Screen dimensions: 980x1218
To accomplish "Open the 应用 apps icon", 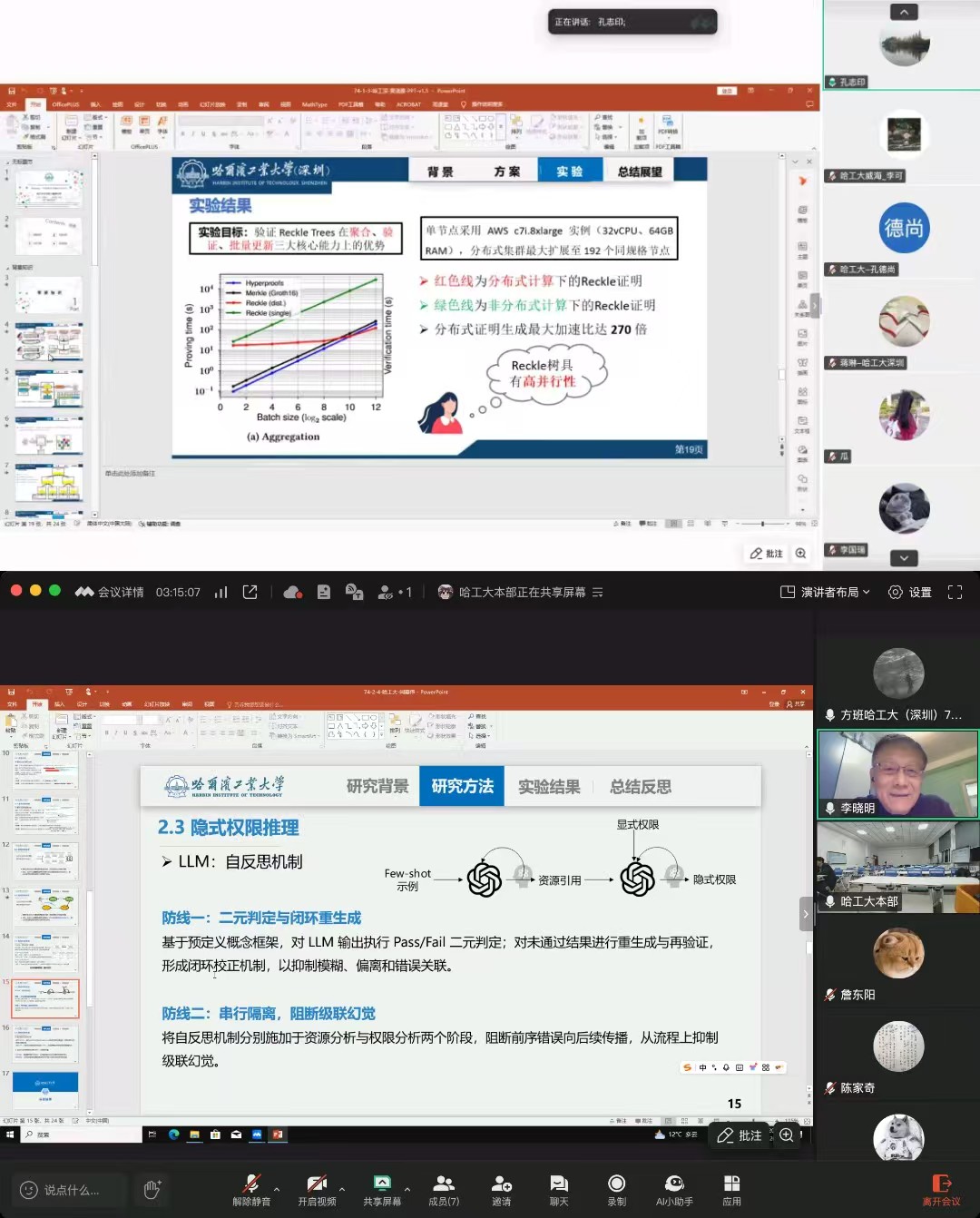I will (x=731, y=1184).
